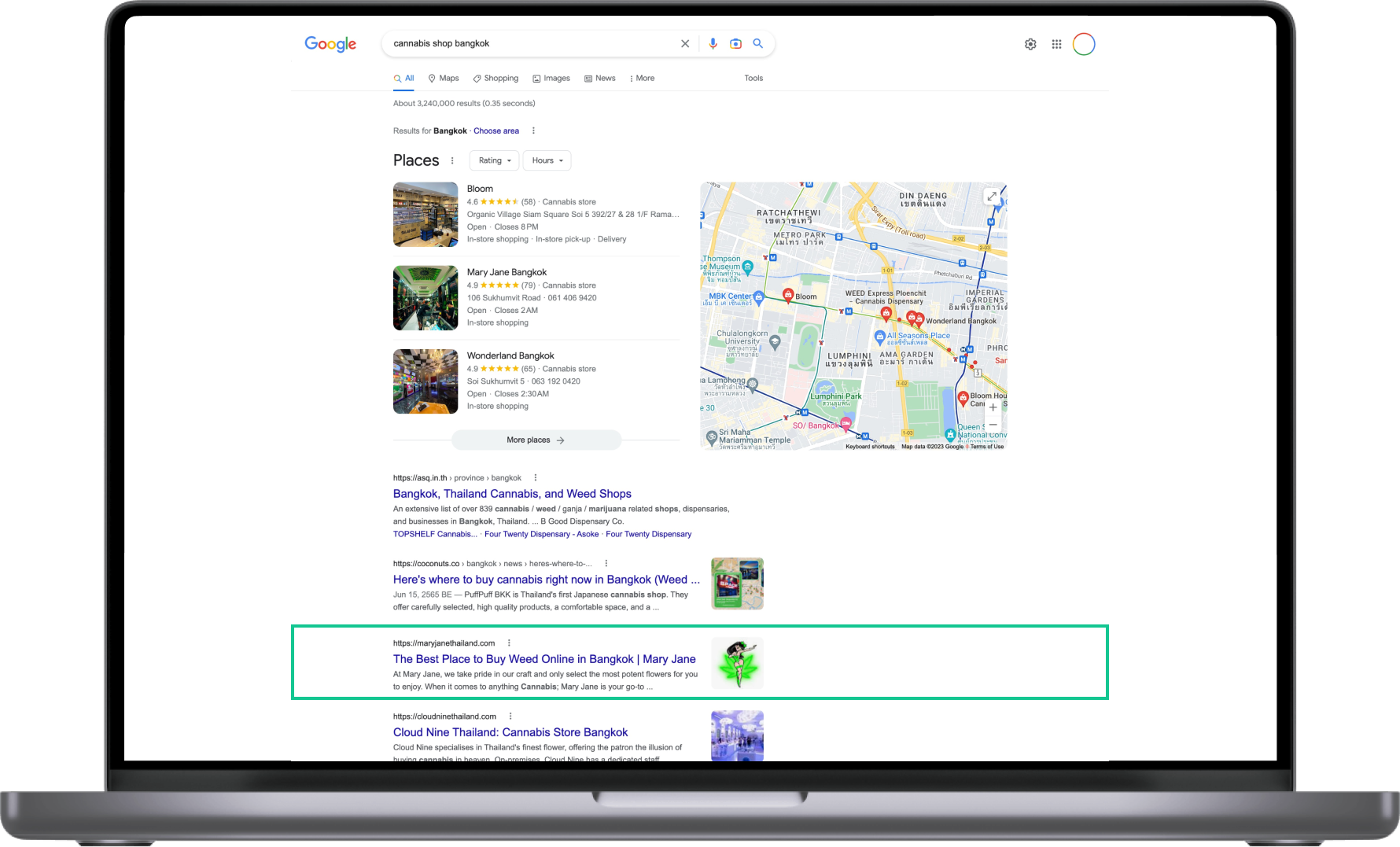
Task: Open the Hours filter dropdown
Action: 547,160
